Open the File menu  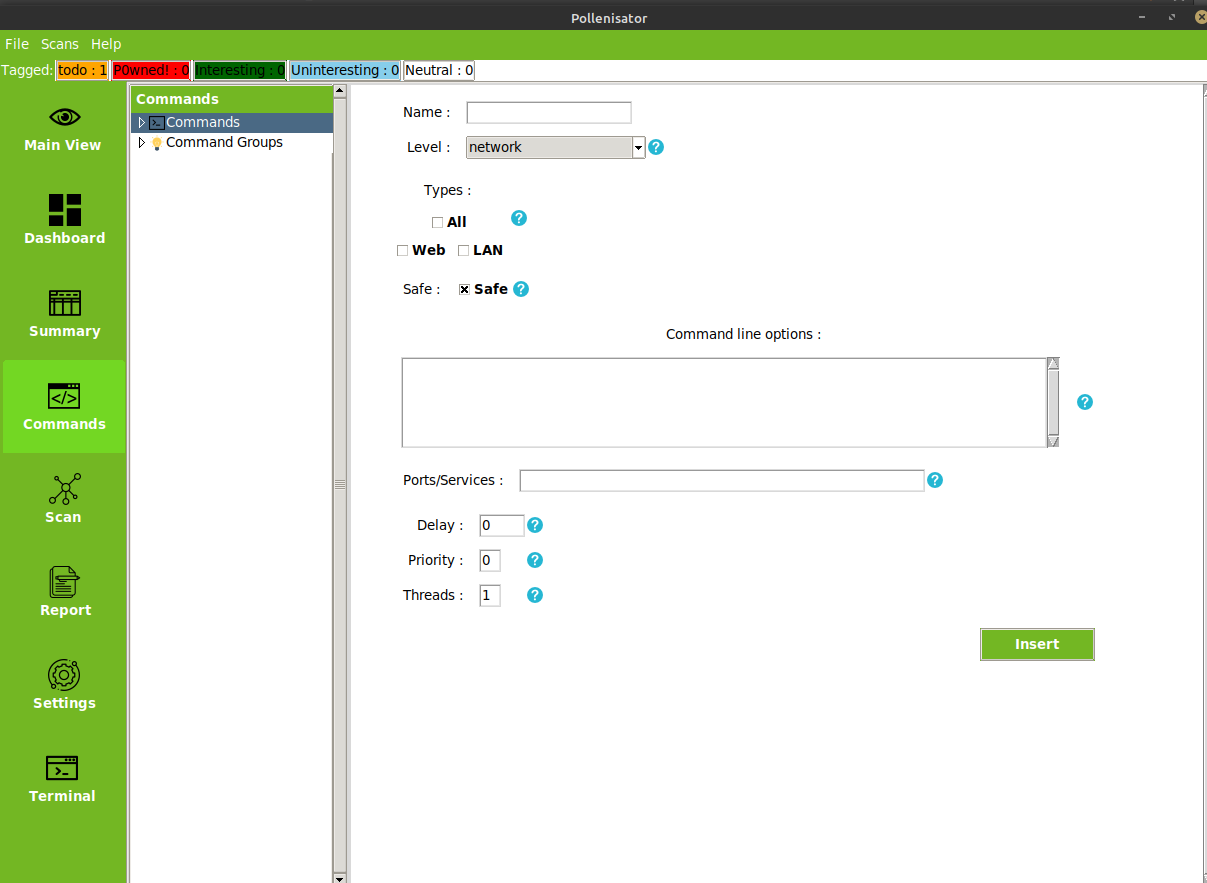tap(17, 44)
